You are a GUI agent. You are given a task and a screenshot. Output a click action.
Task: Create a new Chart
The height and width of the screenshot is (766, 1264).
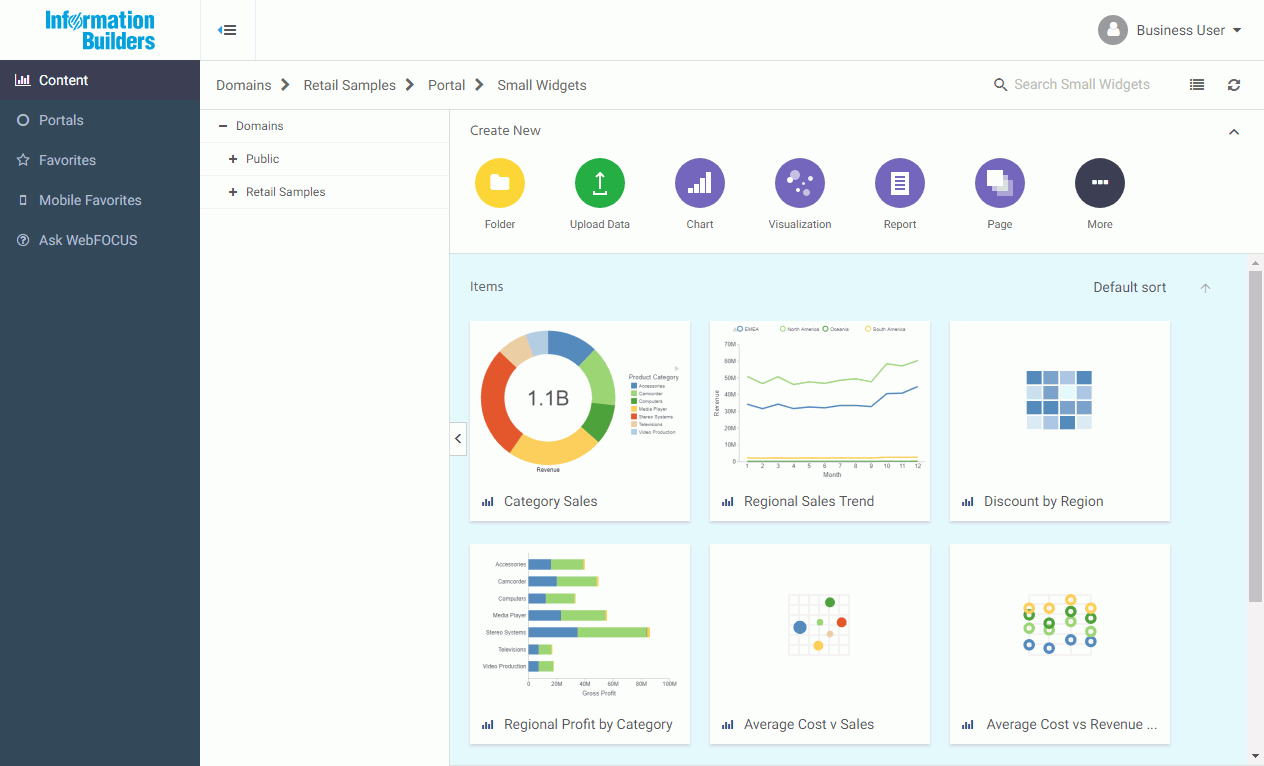click(700, 184)
